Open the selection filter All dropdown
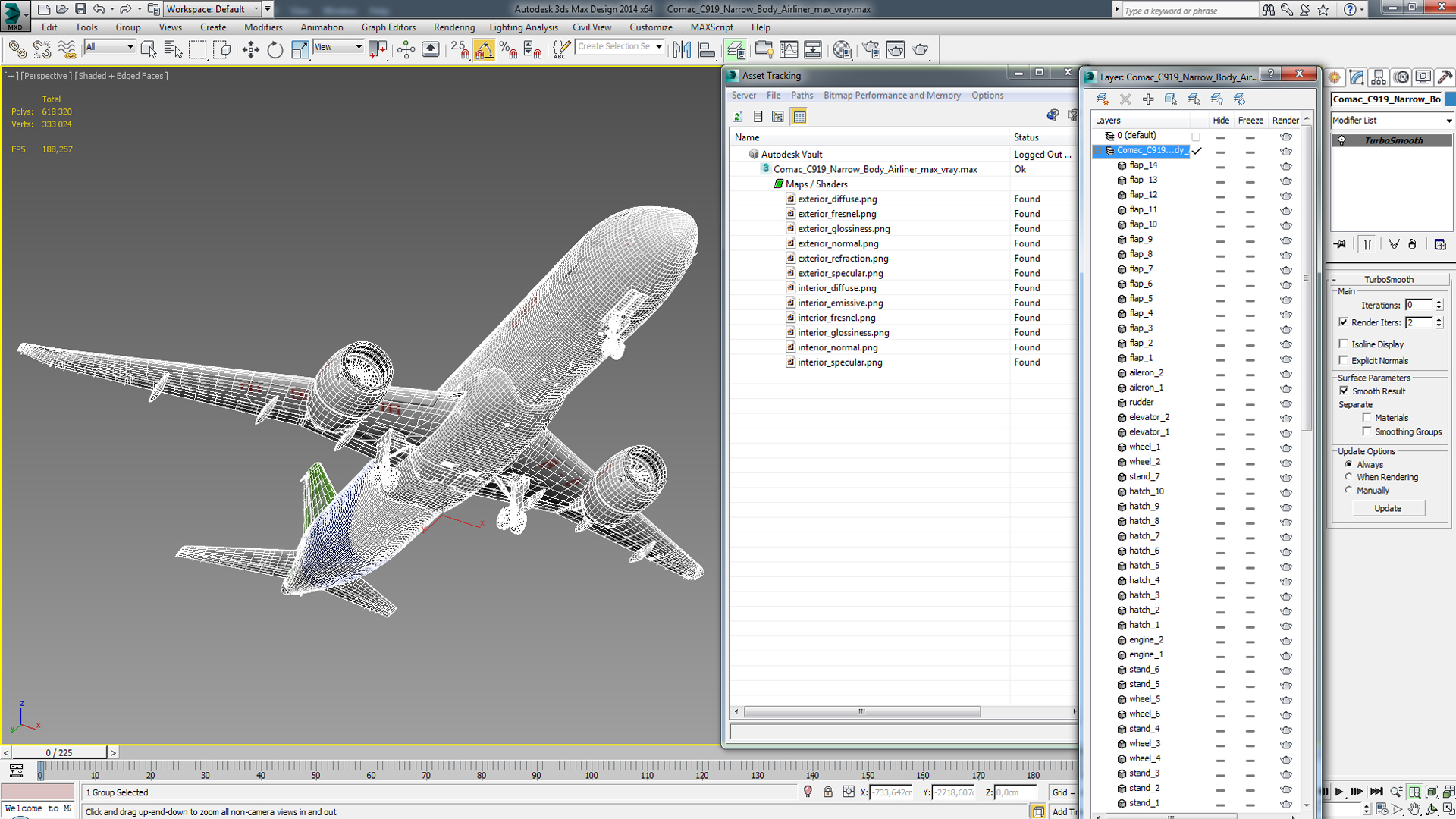Image resolution: width=1456 pixels, height=819 pixels. tap(109, 47)
